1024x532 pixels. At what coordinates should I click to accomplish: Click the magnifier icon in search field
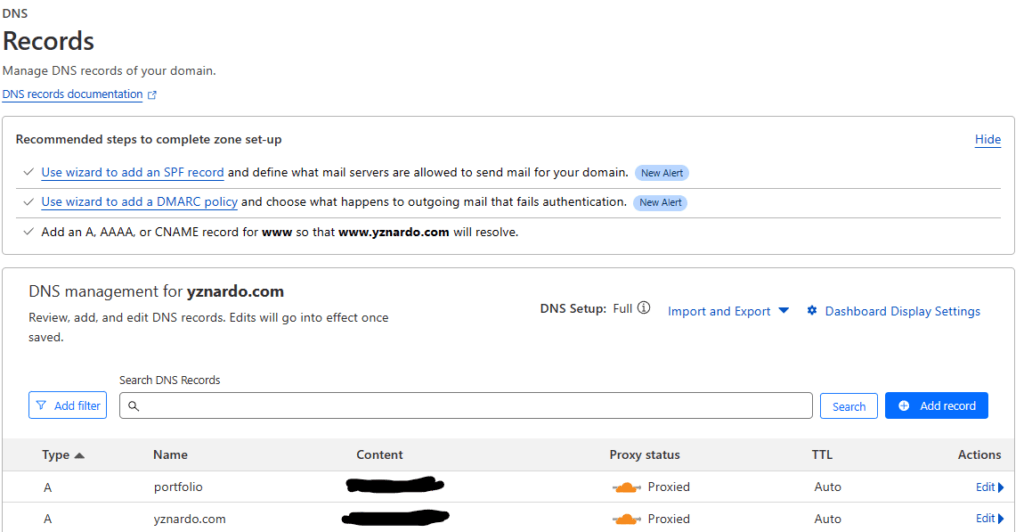pyautogui.click(x=133, y=406)
